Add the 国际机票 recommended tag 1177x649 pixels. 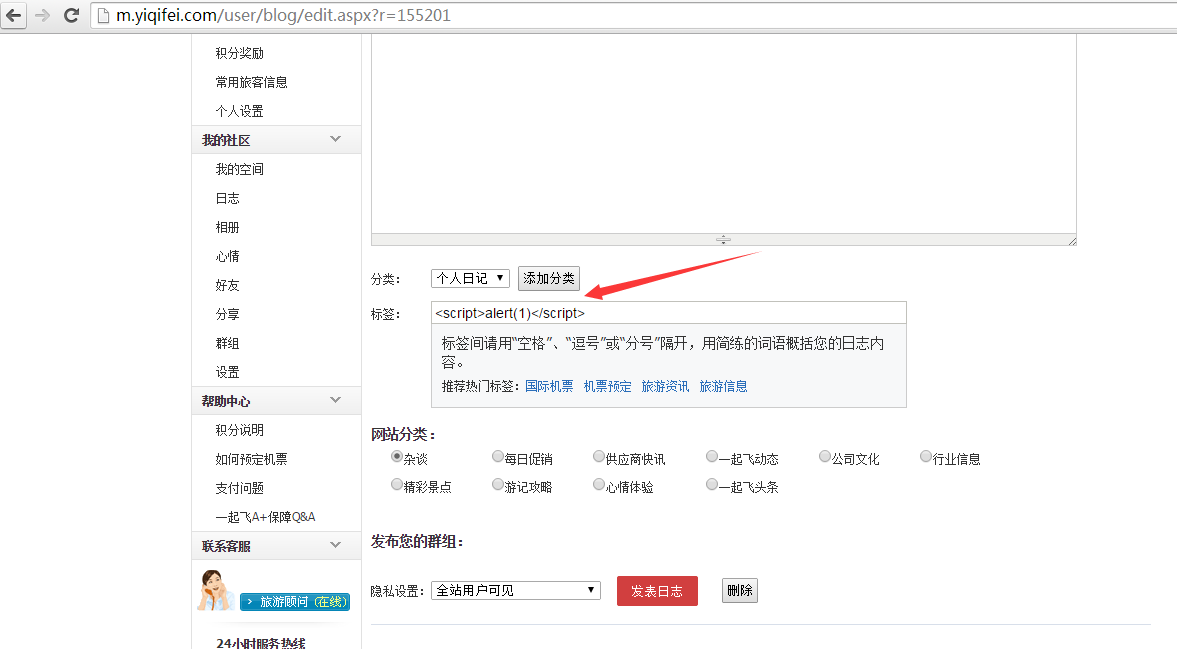tap(549, 386)
